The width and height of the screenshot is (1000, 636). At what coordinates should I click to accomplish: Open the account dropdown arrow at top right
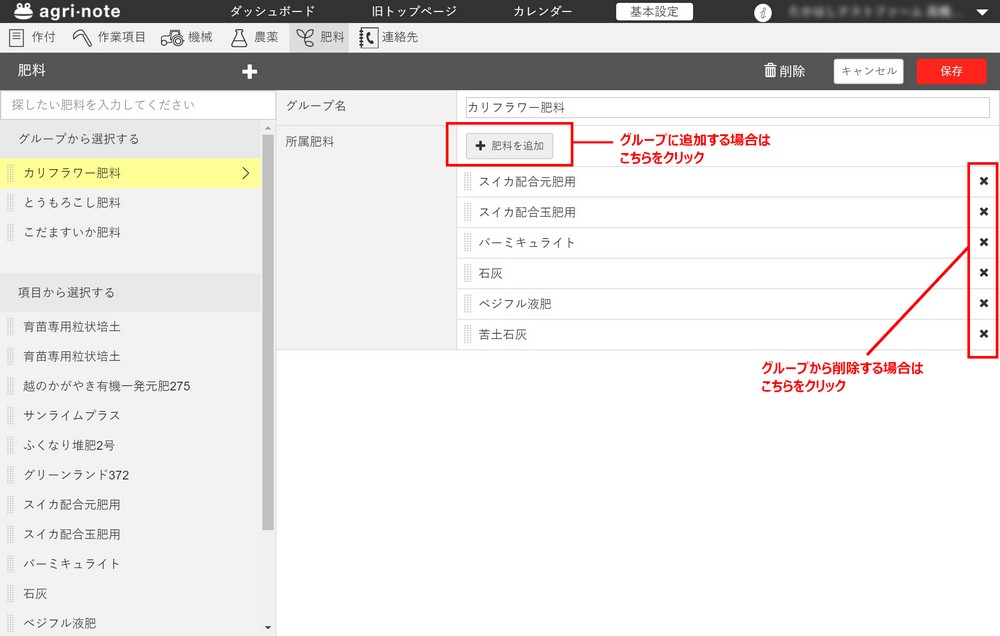(981, 13)
